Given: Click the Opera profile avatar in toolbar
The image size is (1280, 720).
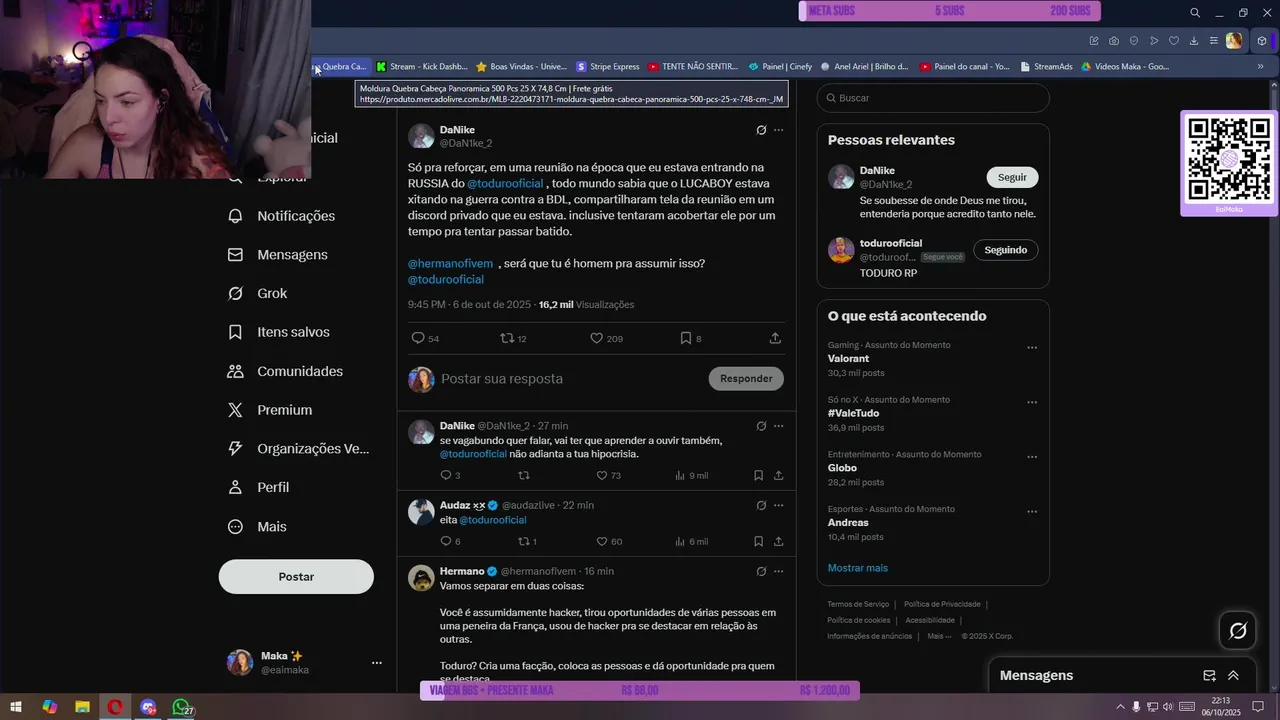Looking at the screenshot, I should pos(1234,41).
